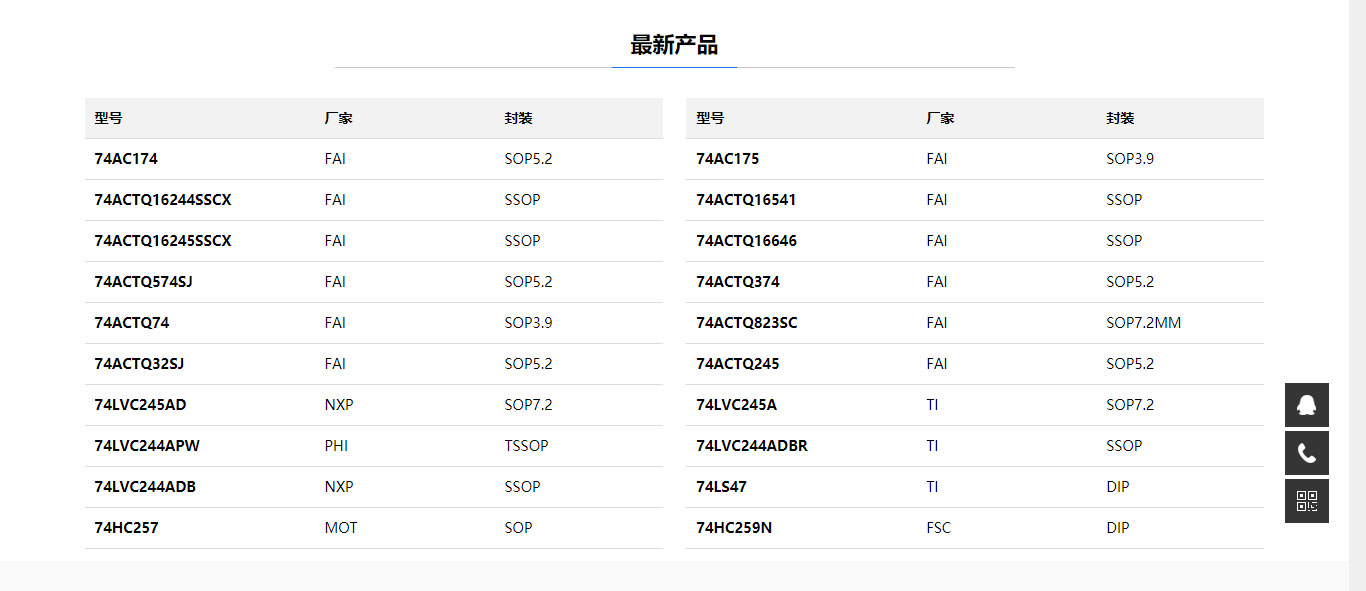Viewport: 1366px width, 591px height.
Task: Select part number 74ACTQ16244SSCX
Action: tap(163, 200)
